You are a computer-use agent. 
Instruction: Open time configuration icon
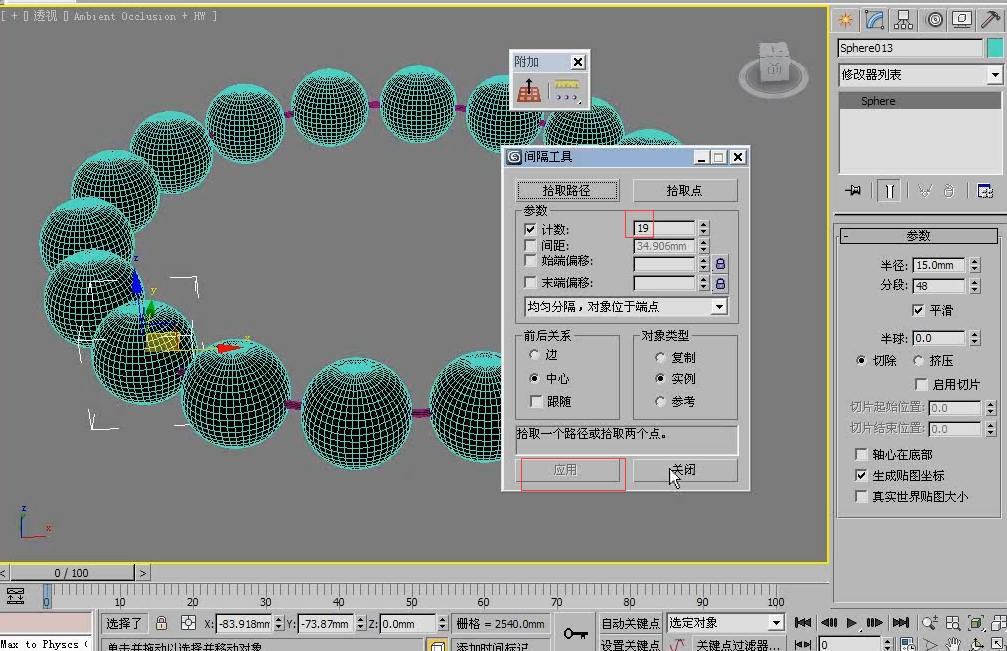coord(907,644)
